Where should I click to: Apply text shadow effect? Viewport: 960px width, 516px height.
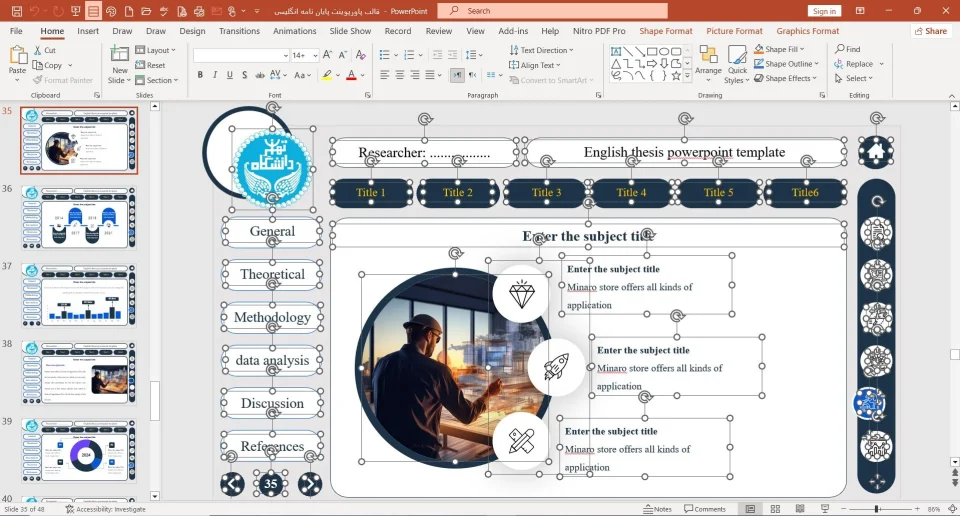[244, 75]
